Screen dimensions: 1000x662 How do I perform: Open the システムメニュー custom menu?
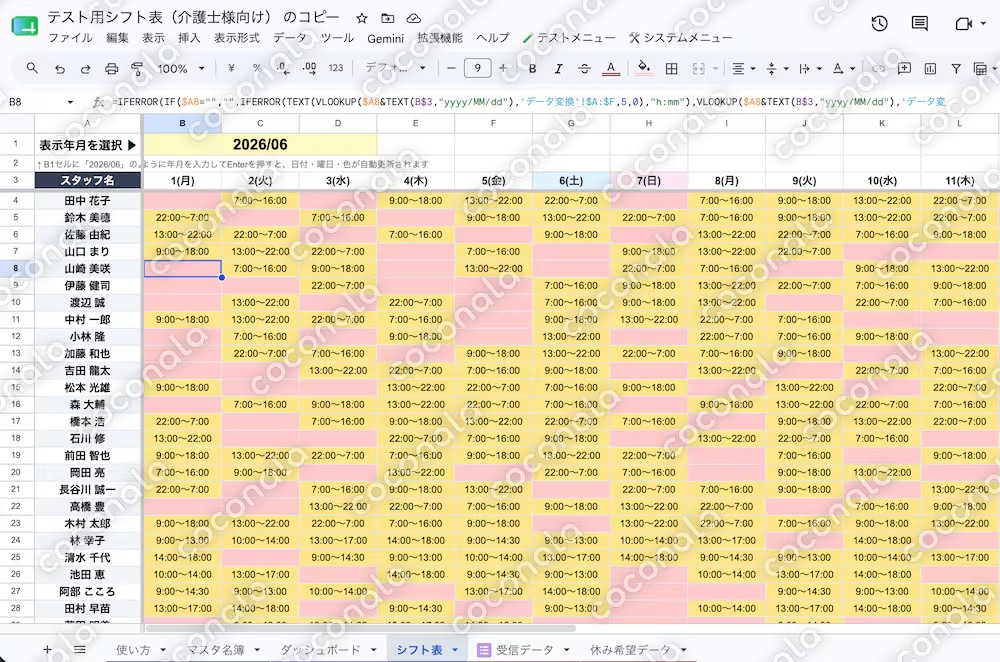(680, 38)
